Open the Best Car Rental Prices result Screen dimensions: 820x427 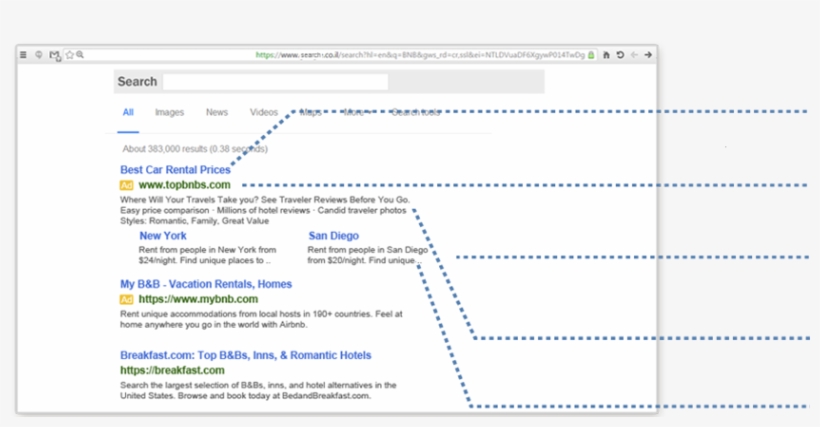click(x=175, y=170)
